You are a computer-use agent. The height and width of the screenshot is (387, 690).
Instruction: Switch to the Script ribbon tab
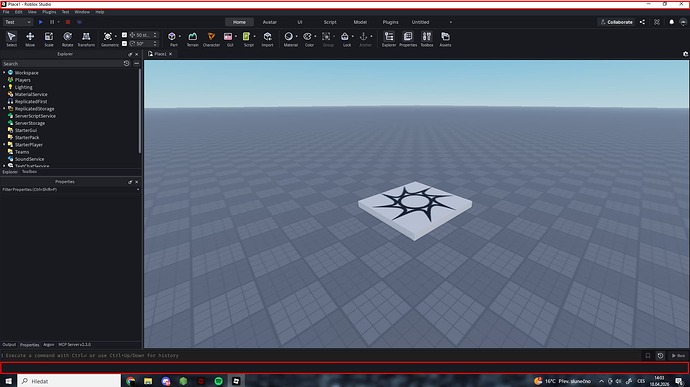click(x=330, y=22)
